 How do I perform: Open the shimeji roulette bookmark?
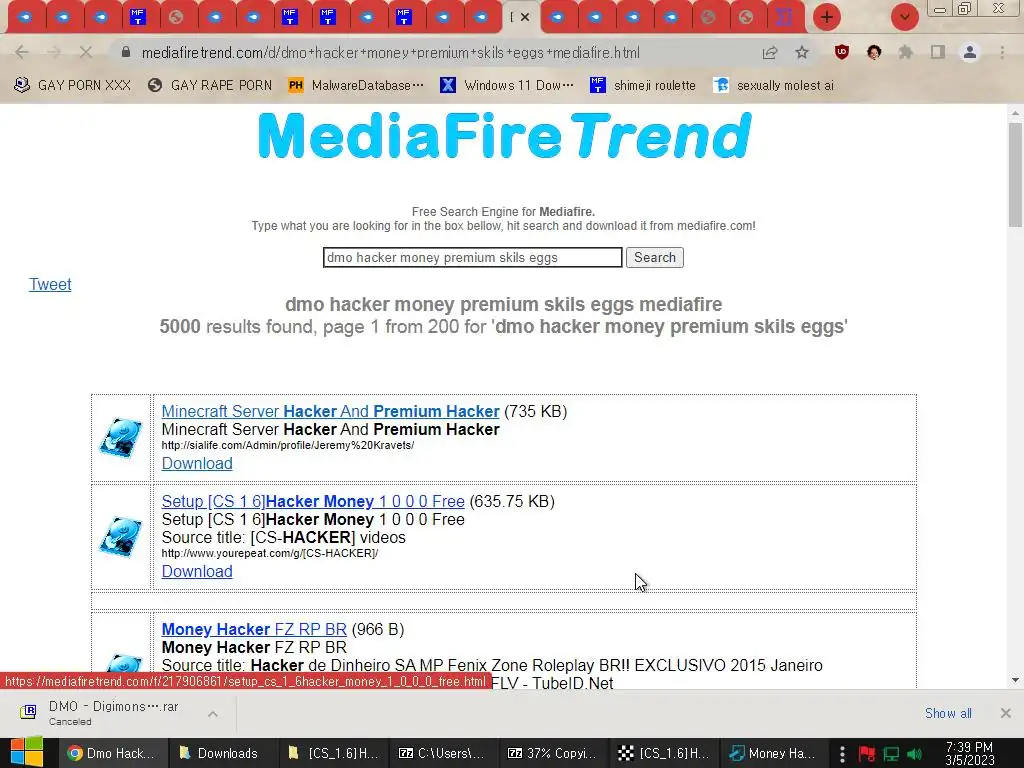coord(643,86)
